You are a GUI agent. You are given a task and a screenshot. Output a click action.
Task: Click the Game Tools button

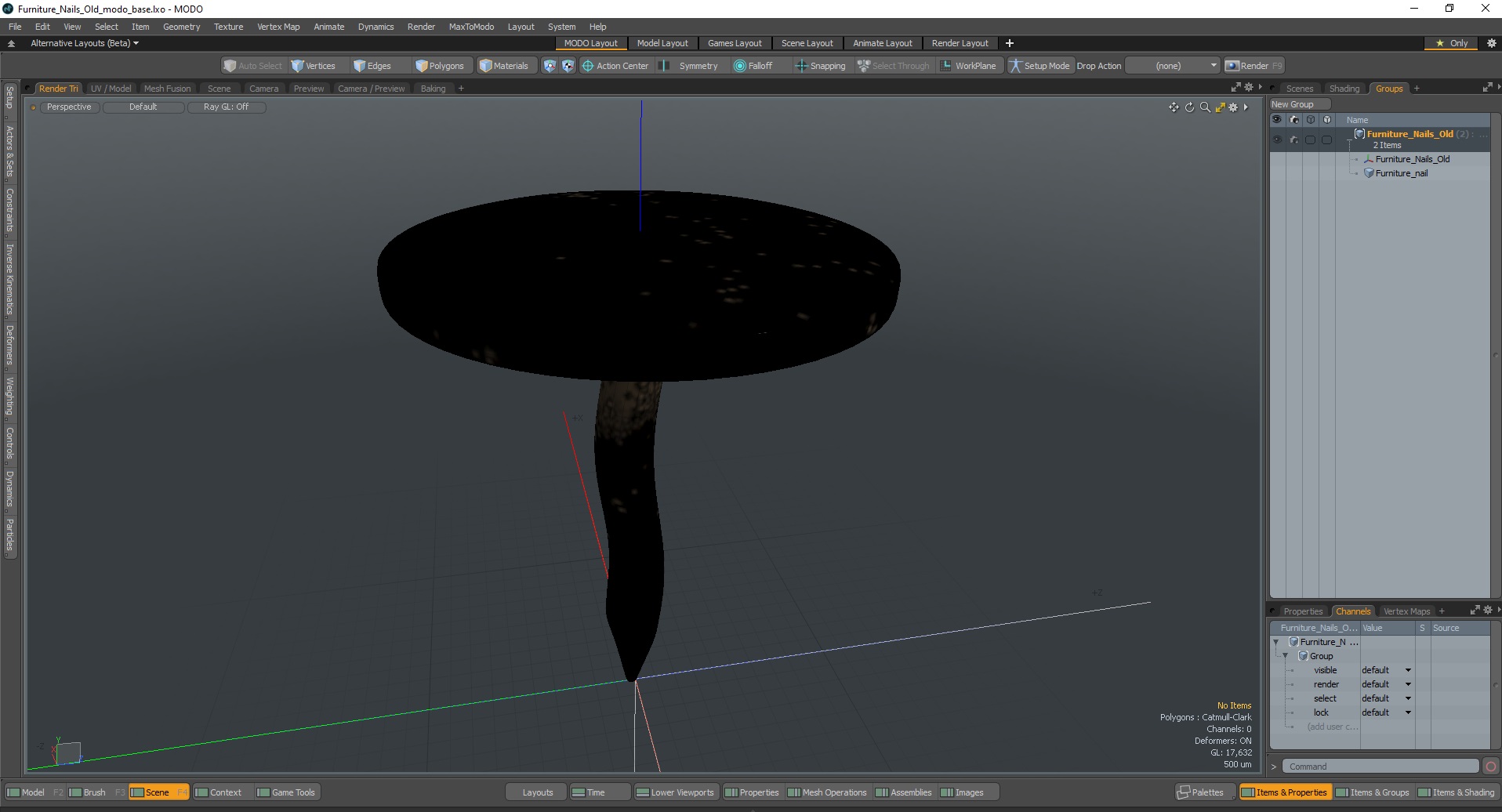coord(286,792)
